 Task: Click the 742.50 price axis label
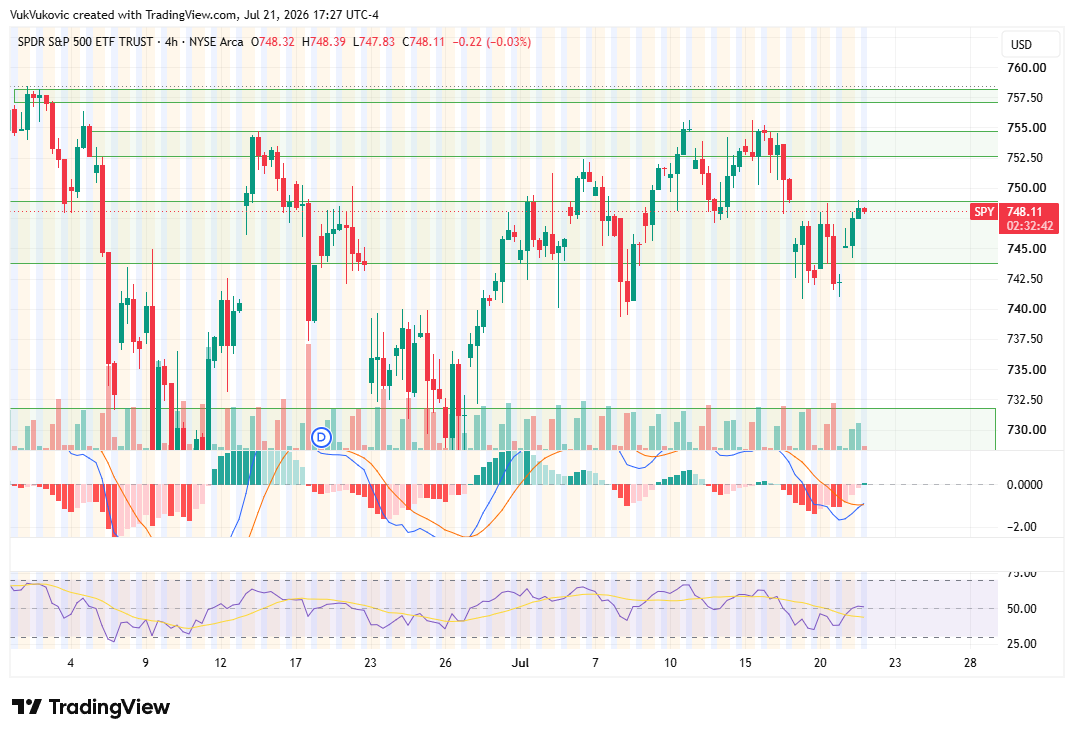click(x=1025, y=279)
